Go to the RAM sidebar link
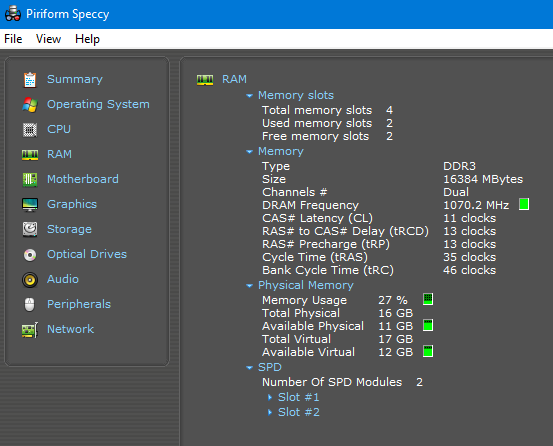 tap(59, 154)
